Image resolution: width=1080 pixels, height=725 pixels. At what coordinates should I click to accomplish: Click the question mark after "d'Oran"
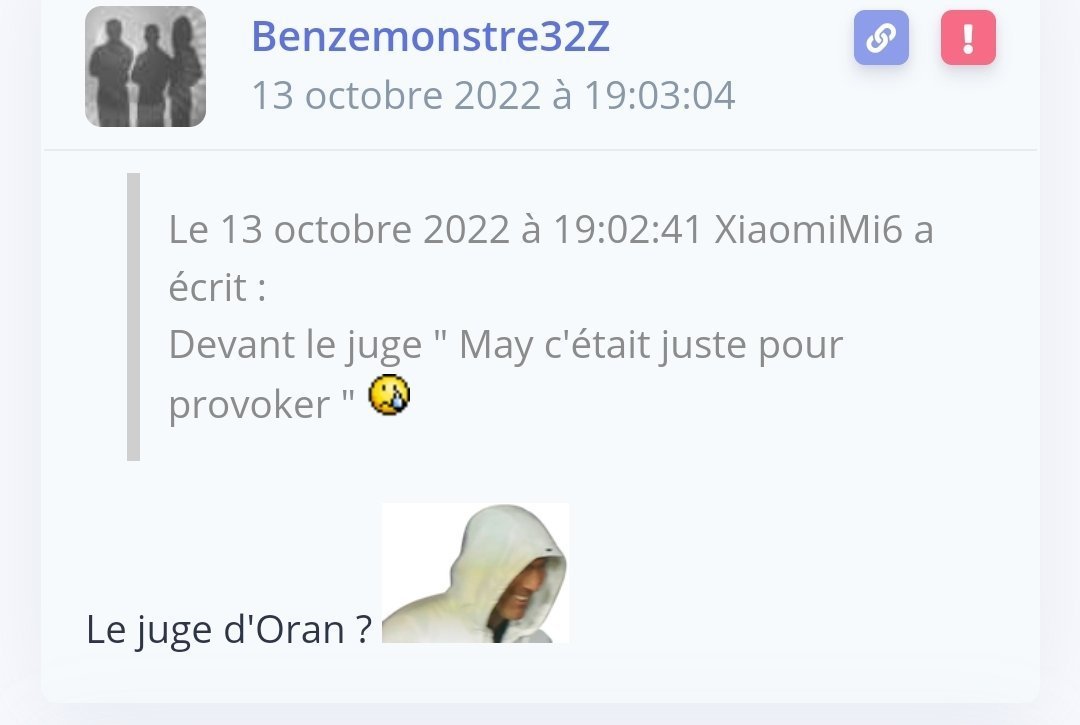(x=364, y=629)
